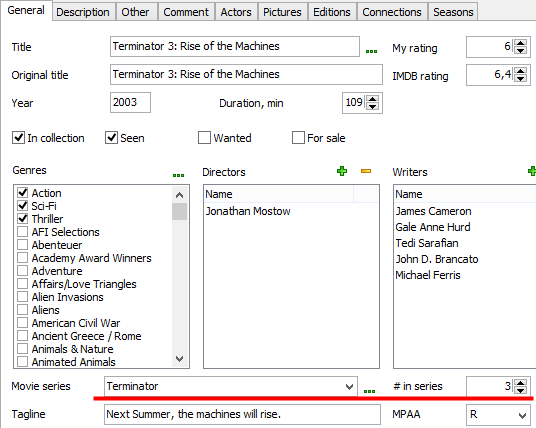Open the Connections tab

point(392,12)
